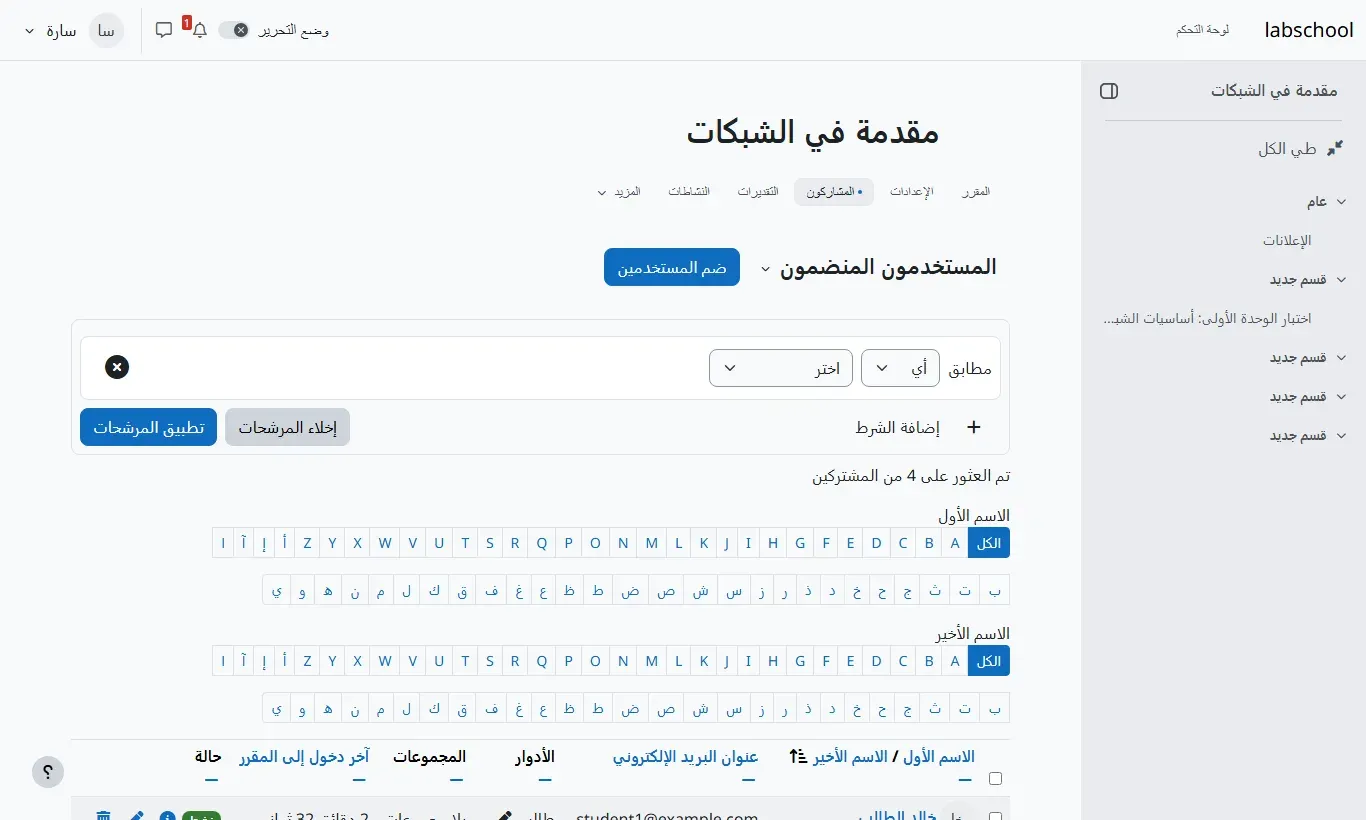Click the sort order icon in name header

(797, 757)
